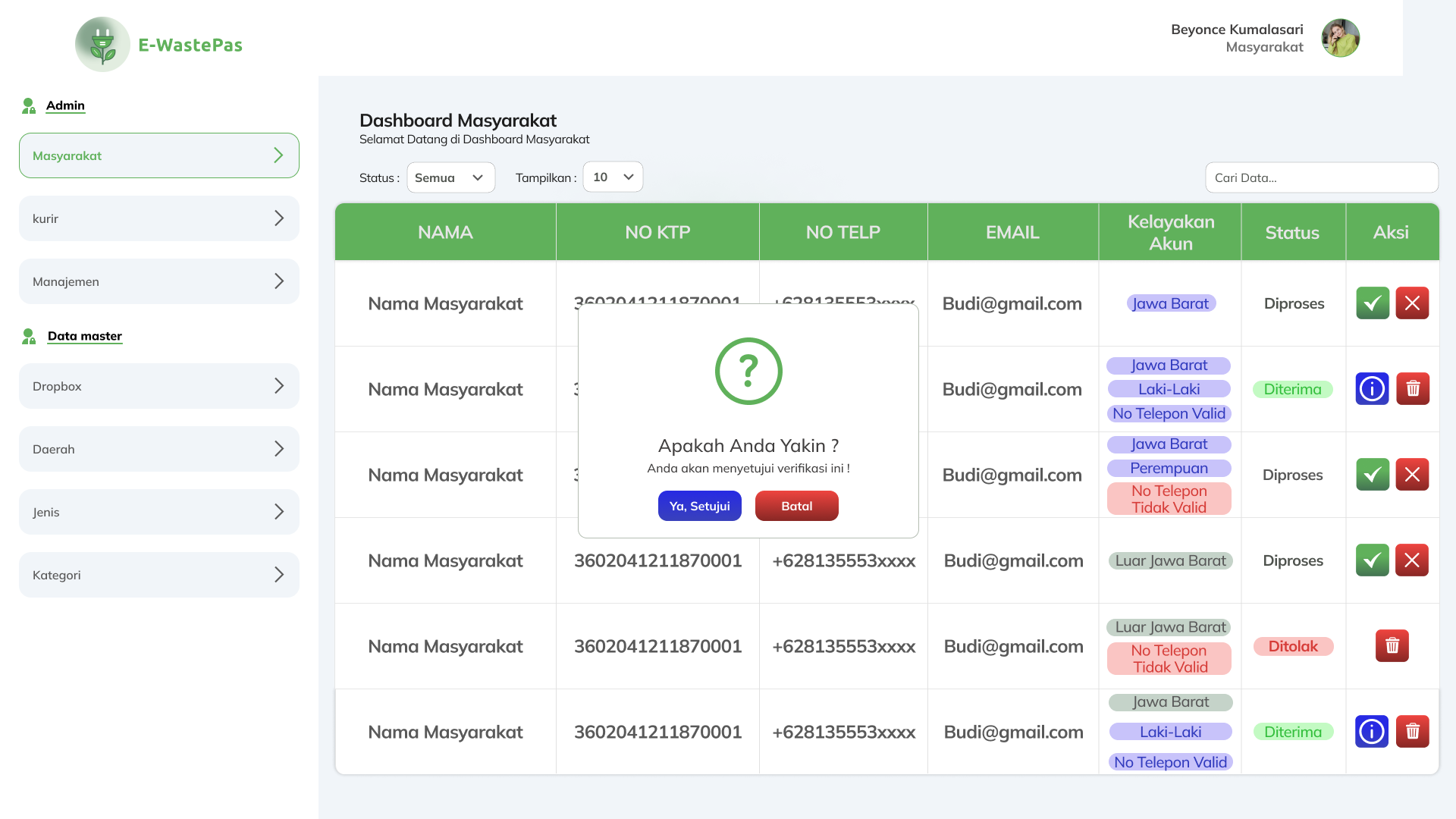This screenshot has width=1456, height=819.
Task: Click the E-WastePas plug logo icon
Action: coord(102,44)
